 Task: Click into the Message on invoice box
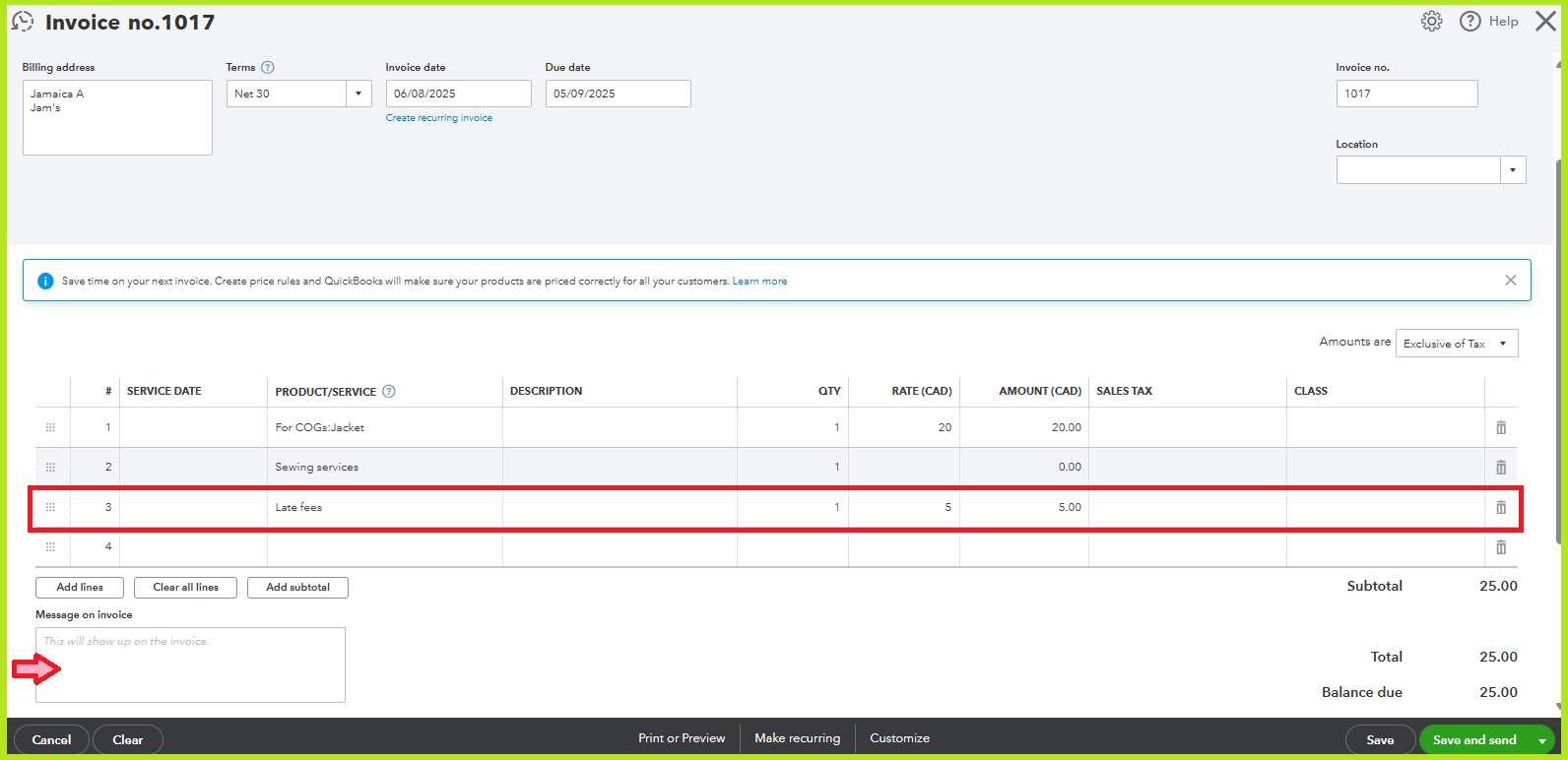tap(190, 665)
